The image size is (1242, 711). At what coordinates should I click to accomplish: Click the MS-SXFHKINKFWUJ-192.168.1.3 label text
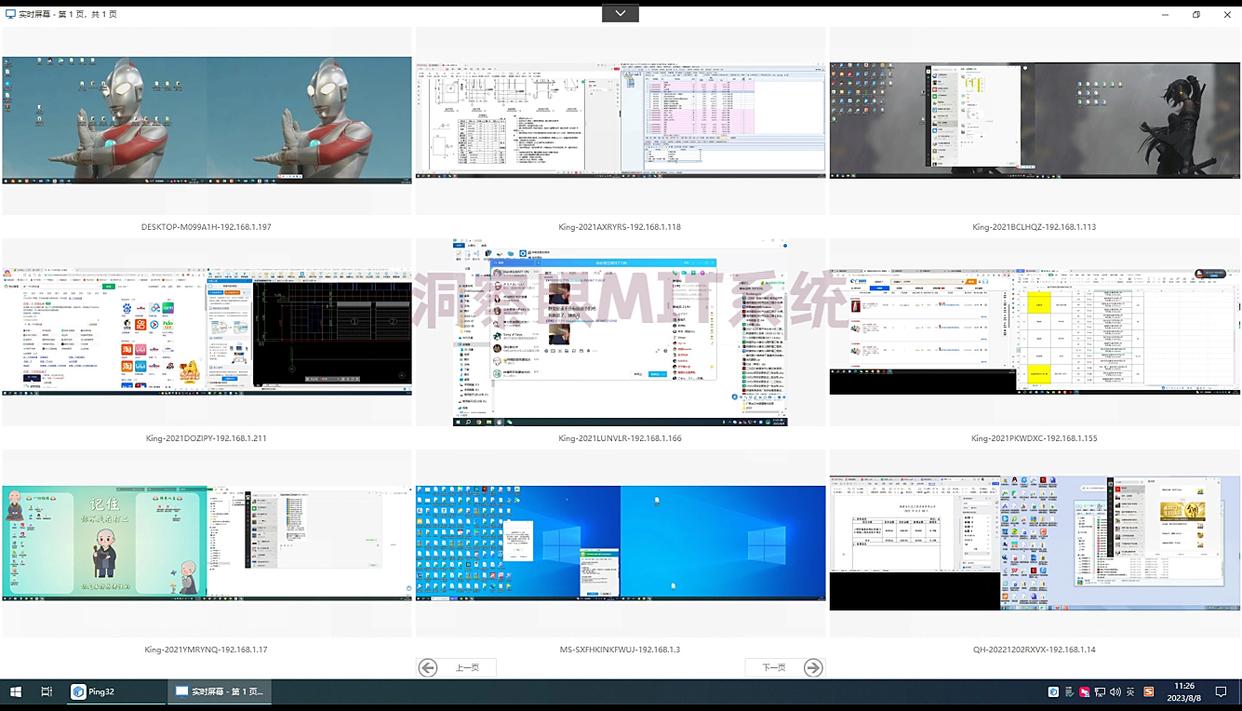point(620,650)
